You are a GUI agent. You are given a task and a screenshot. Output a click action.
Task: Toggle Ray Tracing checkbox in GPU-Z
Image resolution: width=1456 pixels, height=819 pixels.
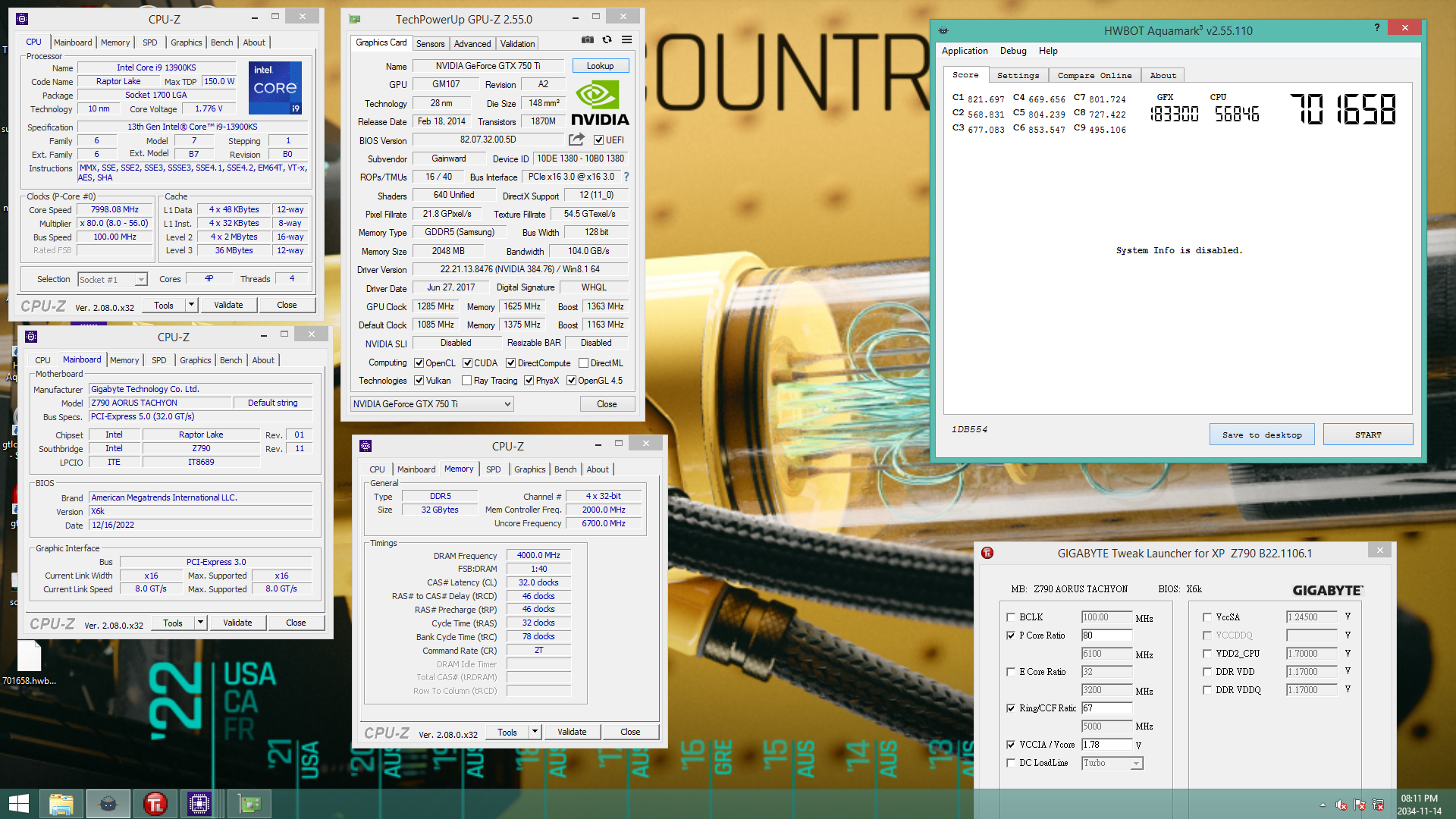click(x=466, y=381)
